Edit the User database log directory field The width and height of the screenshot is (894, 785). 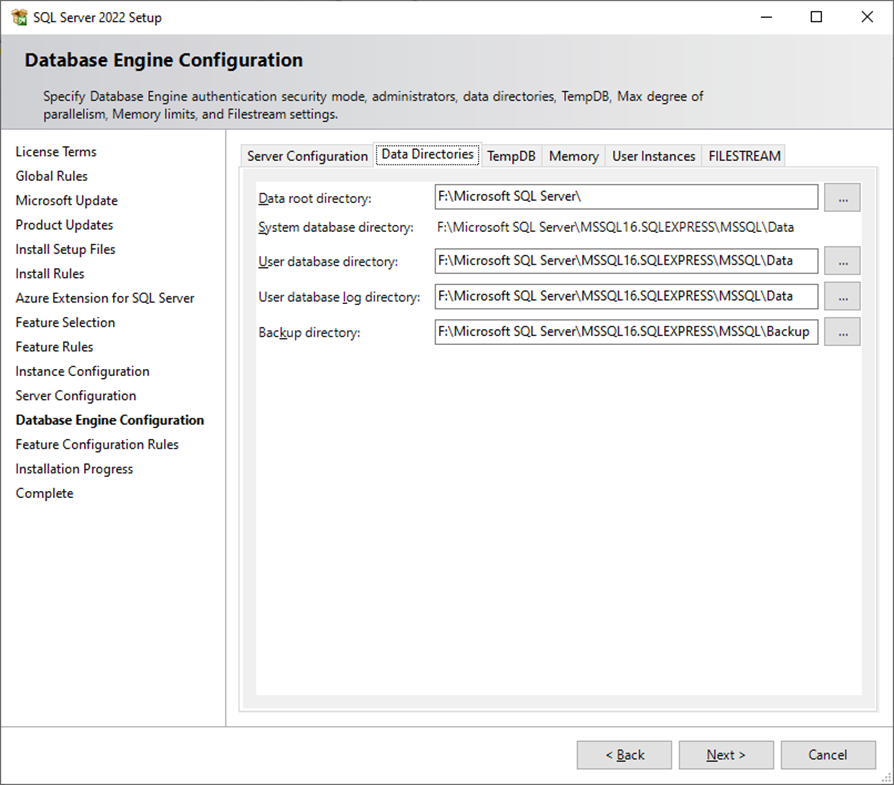(x=626, y=296)
